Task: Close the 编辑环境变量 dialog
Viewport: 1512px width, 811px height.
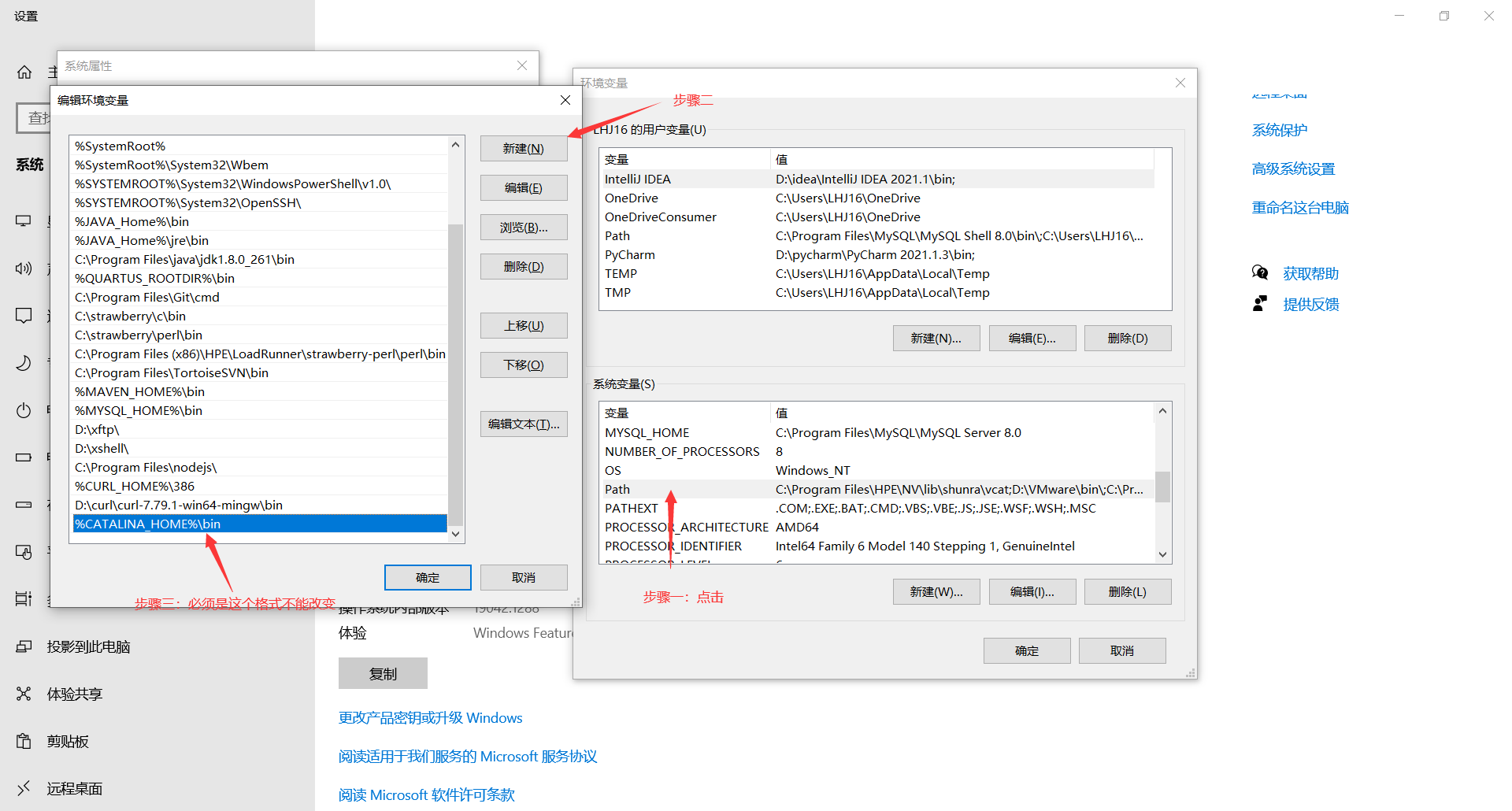Action: (x=565, y=100)
